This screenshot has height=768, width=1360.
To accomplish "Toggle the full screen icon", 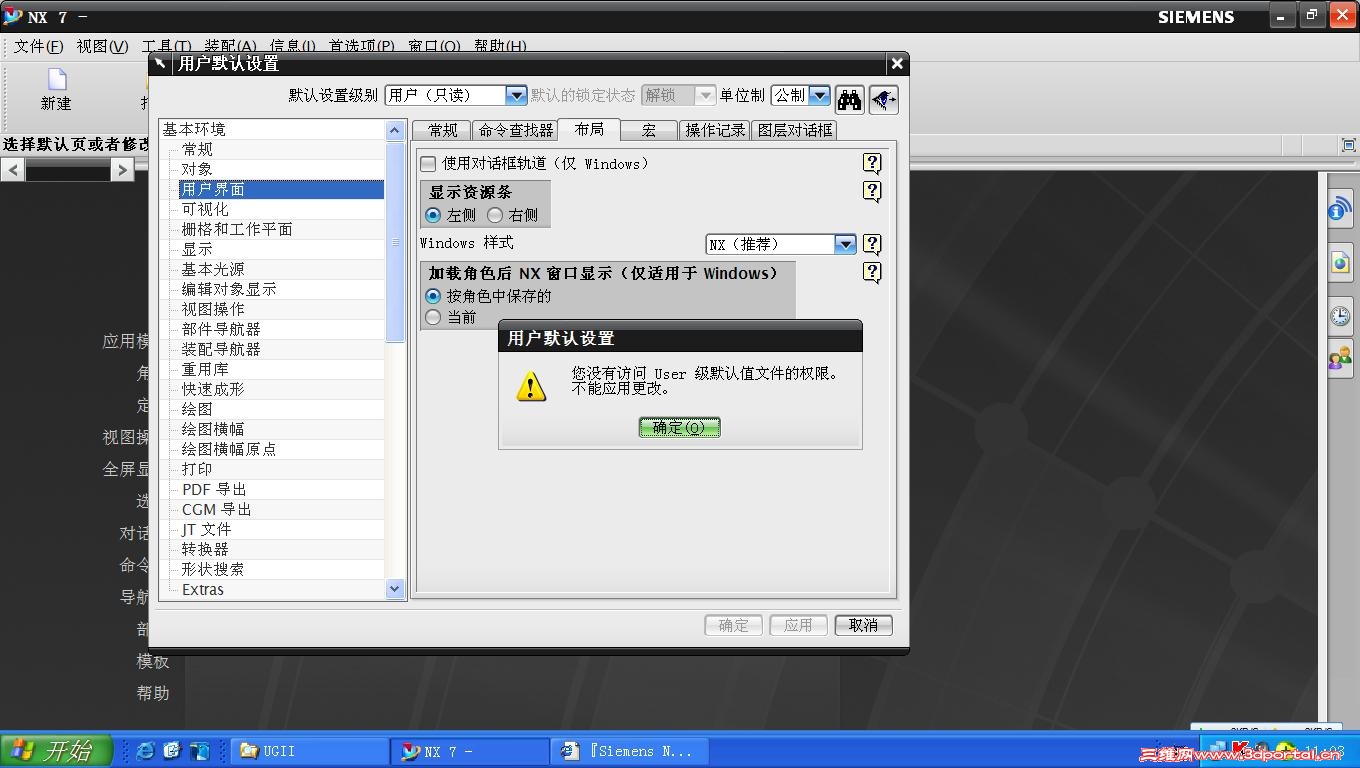I will (1348, 145).
